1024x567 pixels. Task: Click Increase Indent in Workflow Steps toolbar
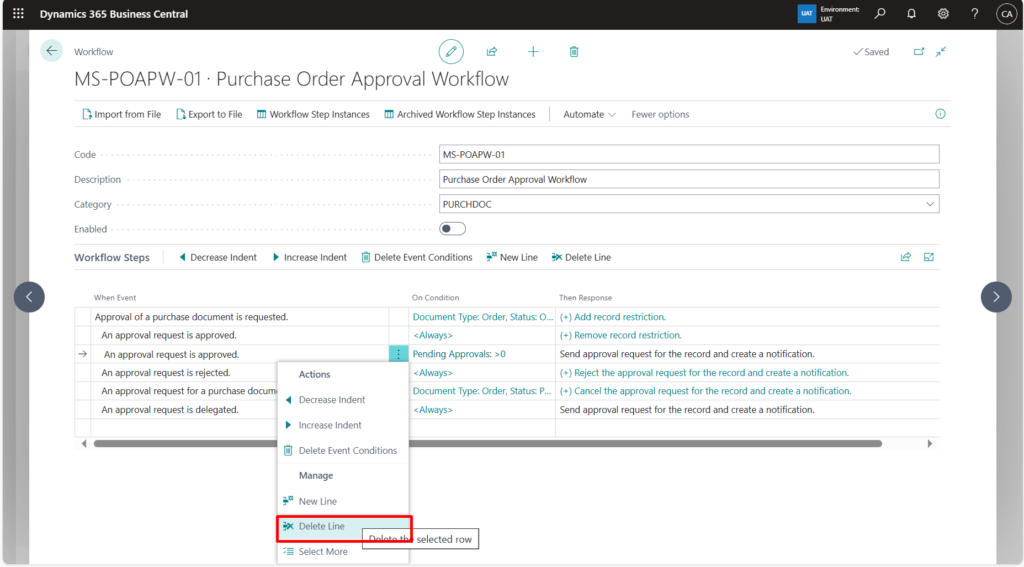click(310, 257)
